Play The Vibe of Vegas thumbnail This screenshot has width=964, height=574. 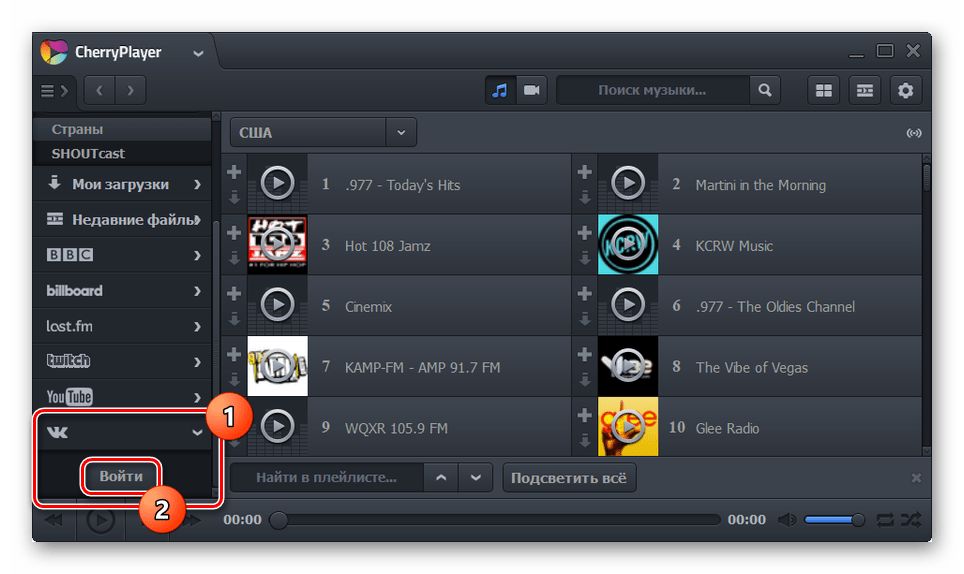(x=628, y=366)
